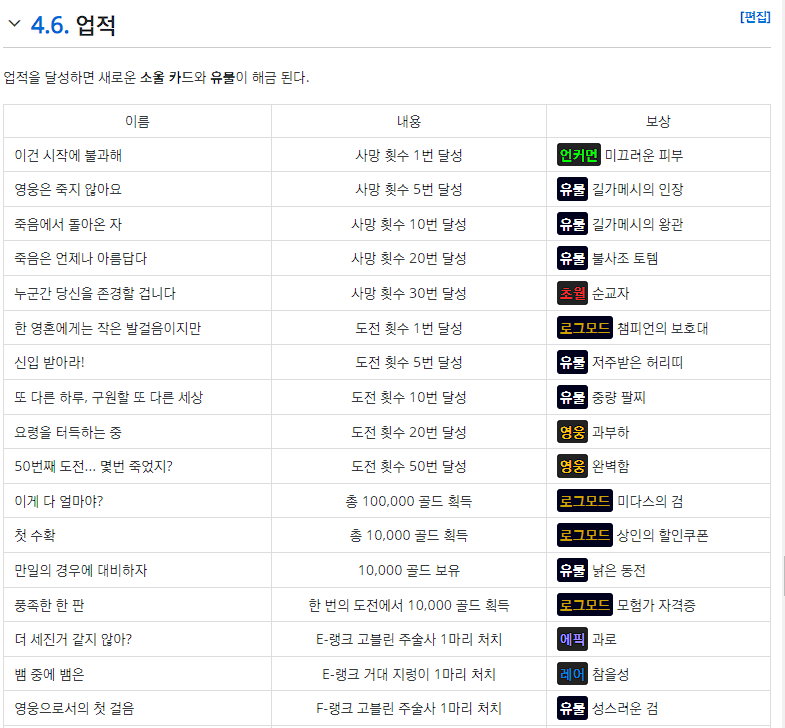Open the [편집] edit link

click(755, 17)
